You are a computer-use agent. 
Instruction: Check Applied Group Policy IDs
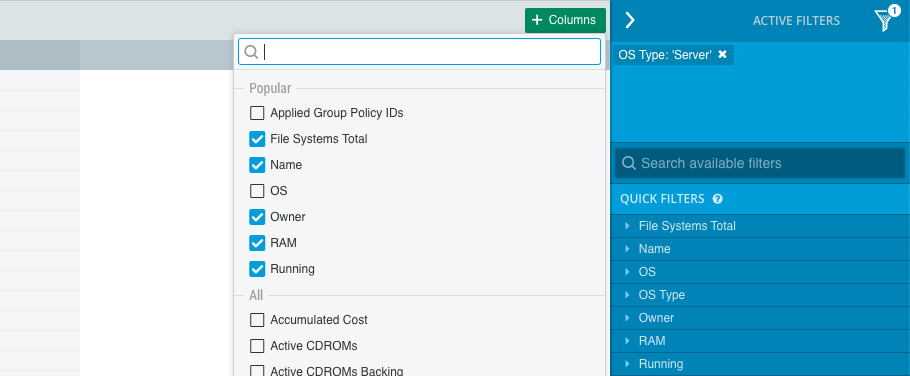(257, 113)
